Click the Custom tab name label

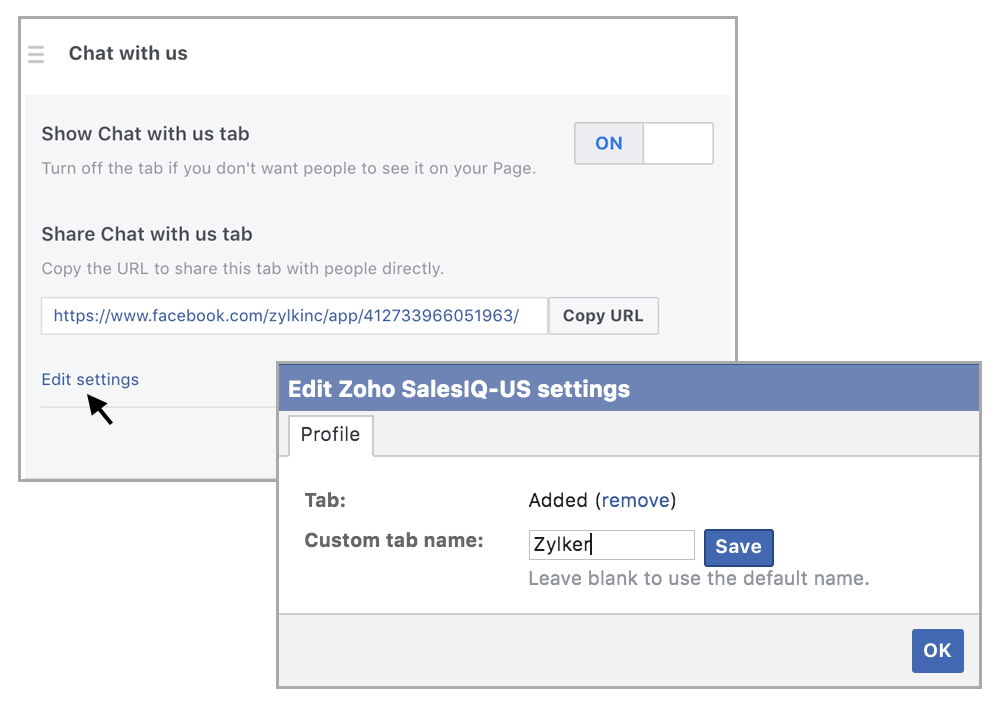click(394, 541)
